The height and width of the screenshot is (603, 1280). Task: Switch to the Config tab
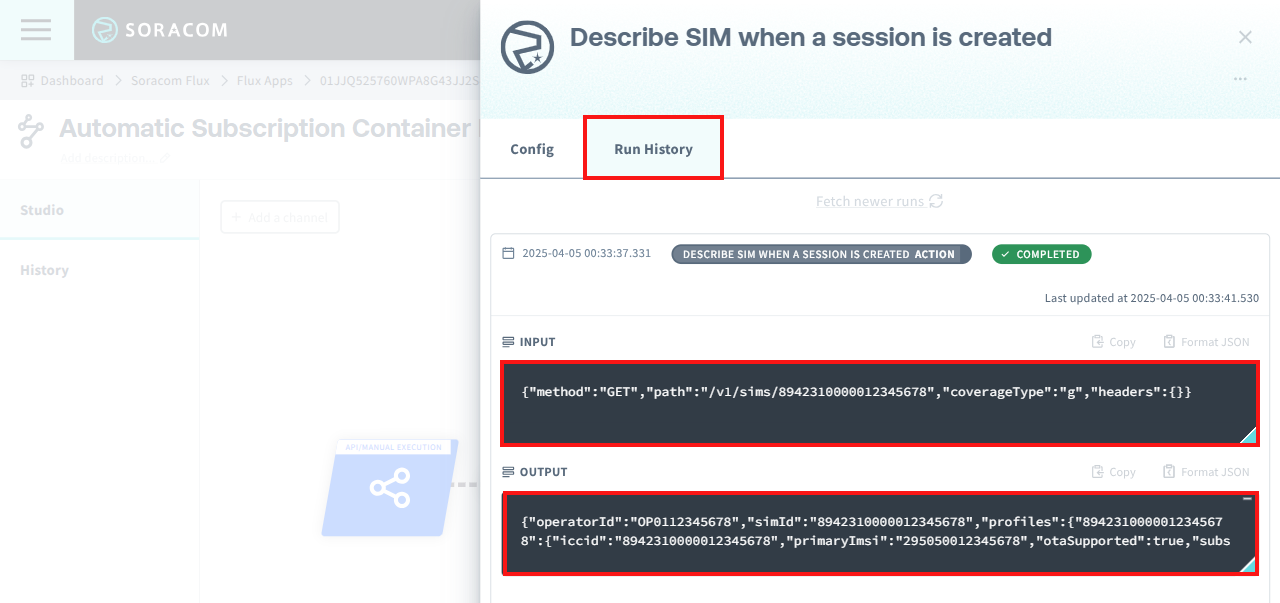532,149
